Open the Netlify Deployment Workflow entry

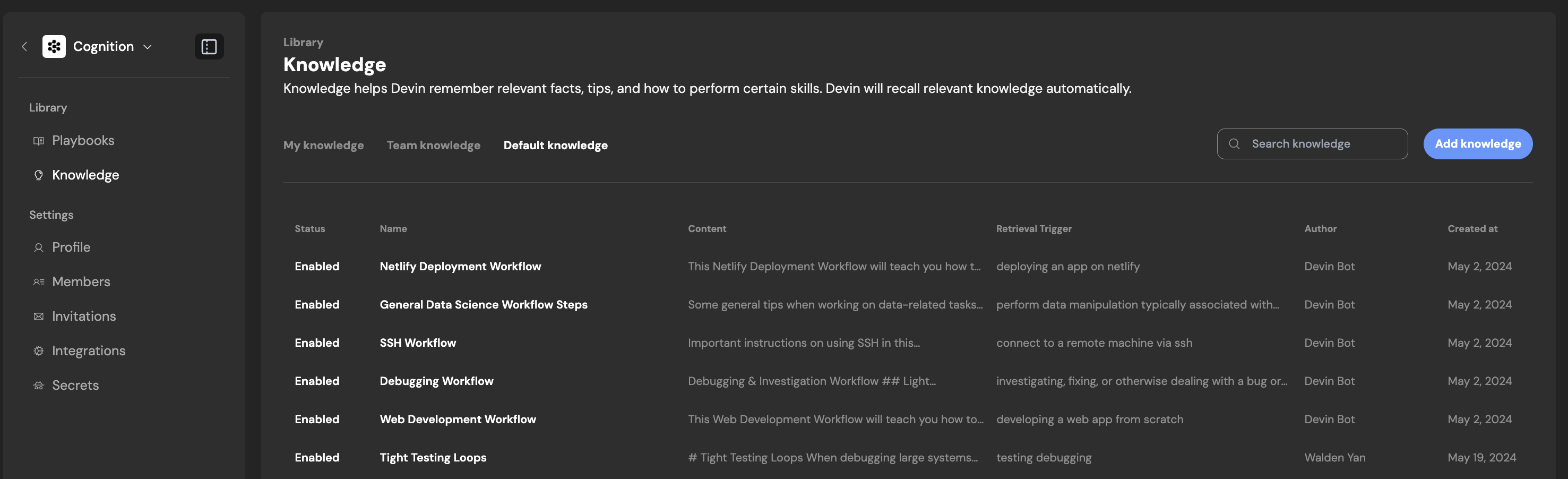click(460, 267)
